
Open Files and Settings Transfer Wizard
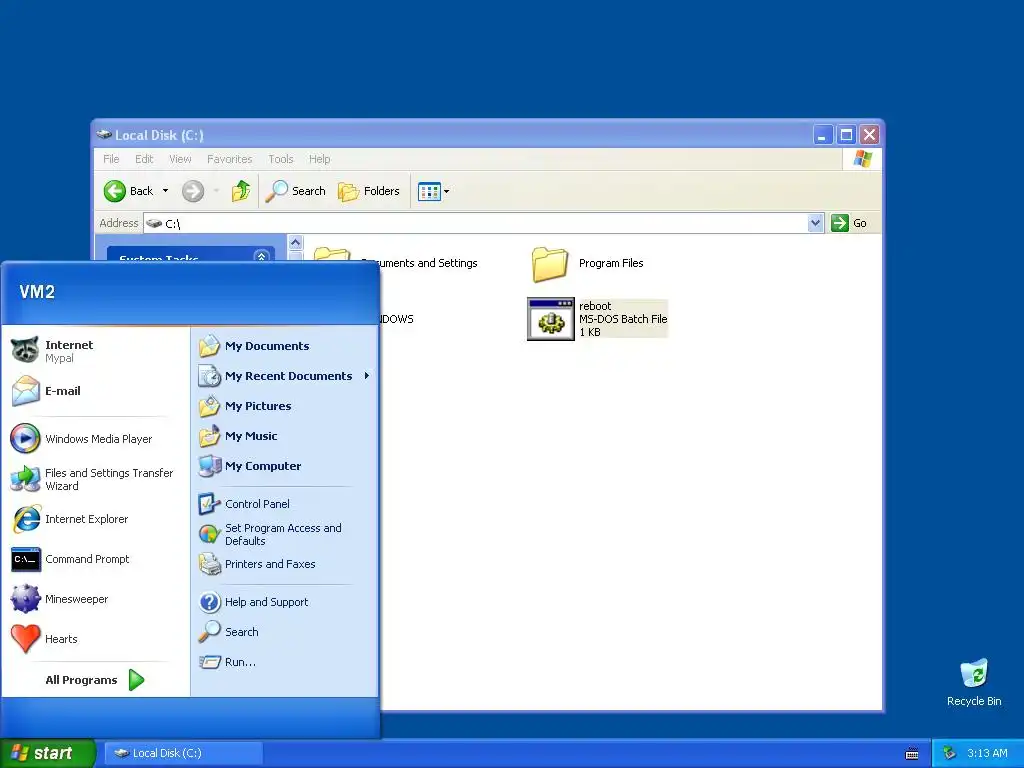click(95, 479)
